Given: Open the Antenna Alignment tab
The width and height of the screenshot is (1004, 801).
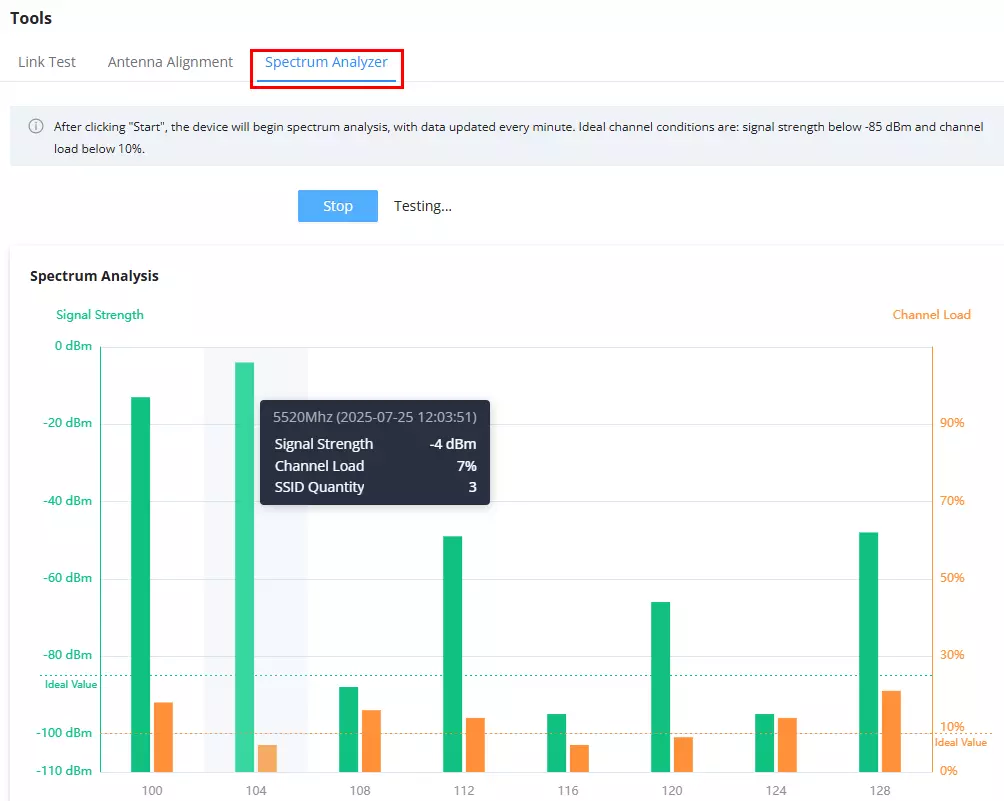Looking at the screenshot, I should [x=170, y=62].
